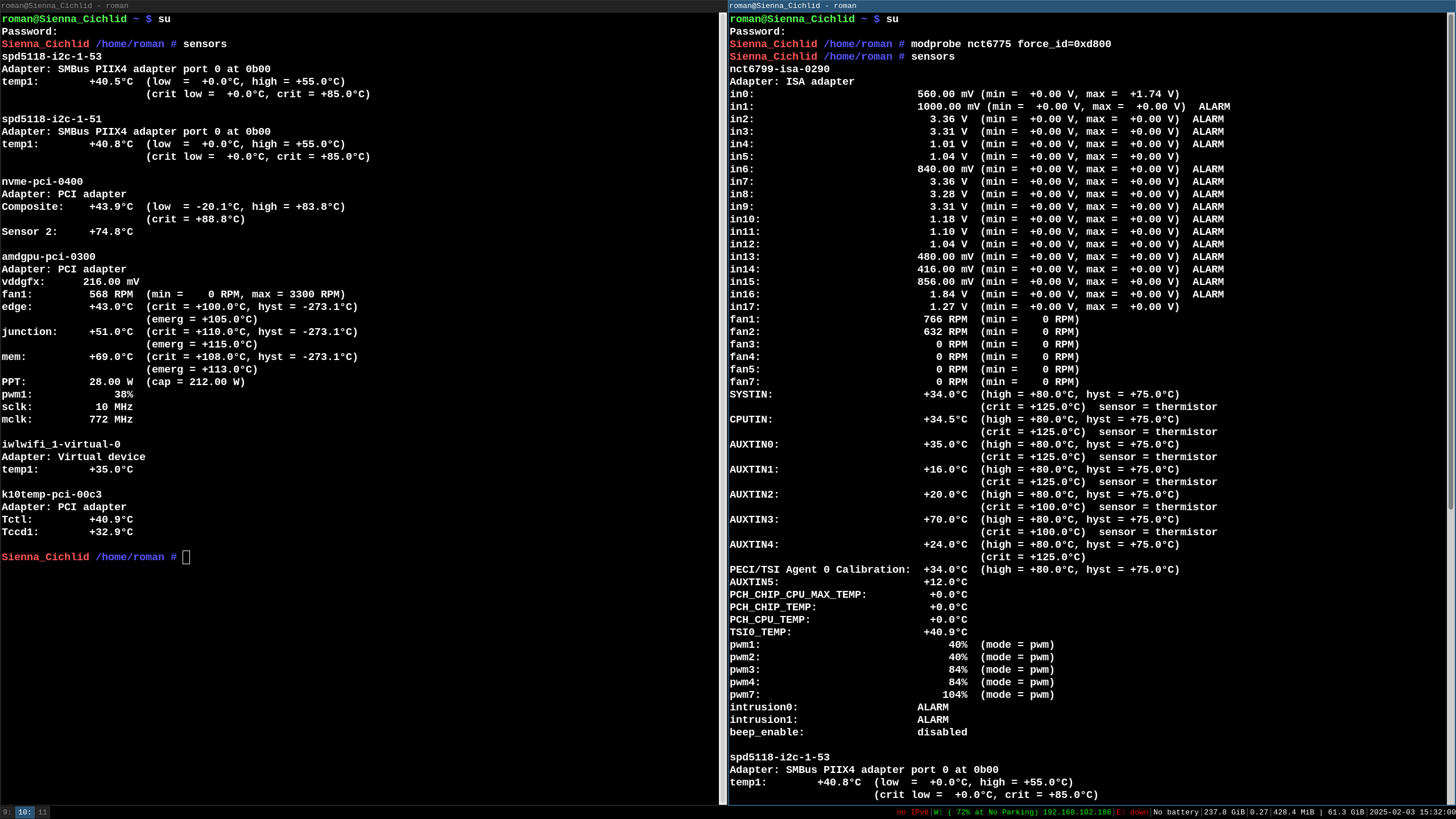Image resolution: width=1456 pixels, height=819 pixels.
Task: Click the '237.8 GiB' disk status
Action: tap(1224, 812)
